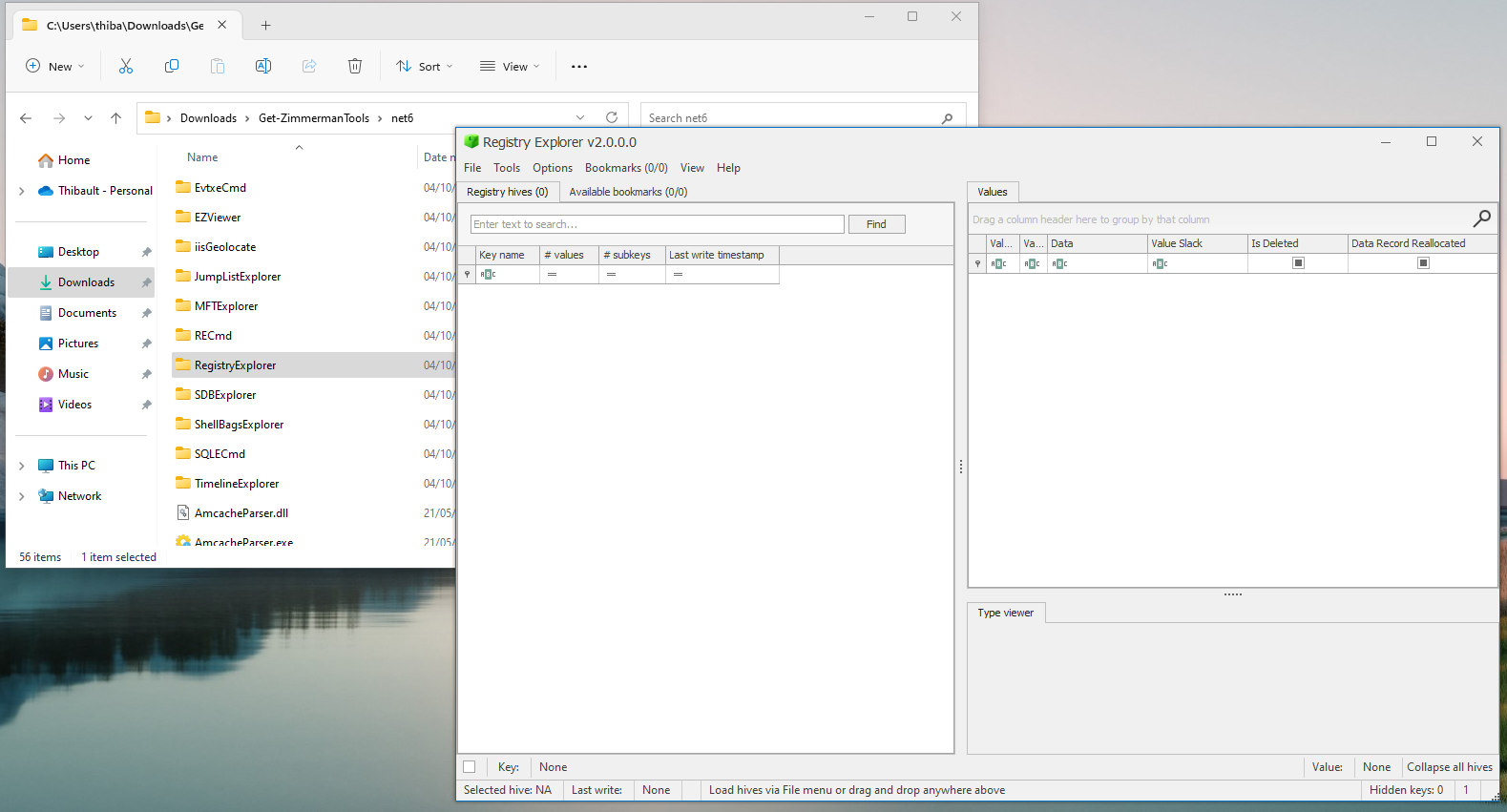Screen dimensions: 1507x812
Task: Select the Type viewer tab
Action: pyautogui.click(x=1006, y=613)
